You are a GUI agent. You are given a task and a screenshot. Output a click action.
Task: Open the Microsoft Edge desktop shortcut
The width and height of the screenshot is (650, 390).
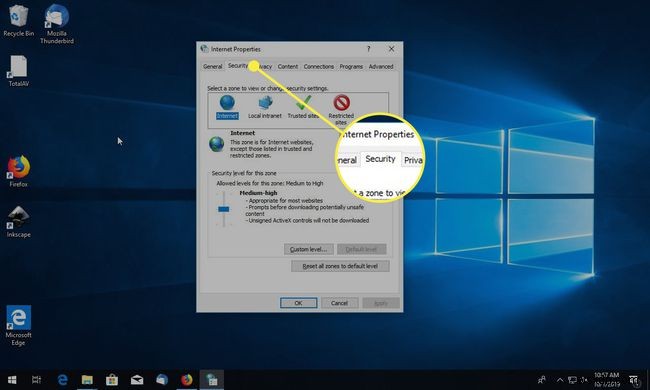pyautogui.click(x=18, y=325)
